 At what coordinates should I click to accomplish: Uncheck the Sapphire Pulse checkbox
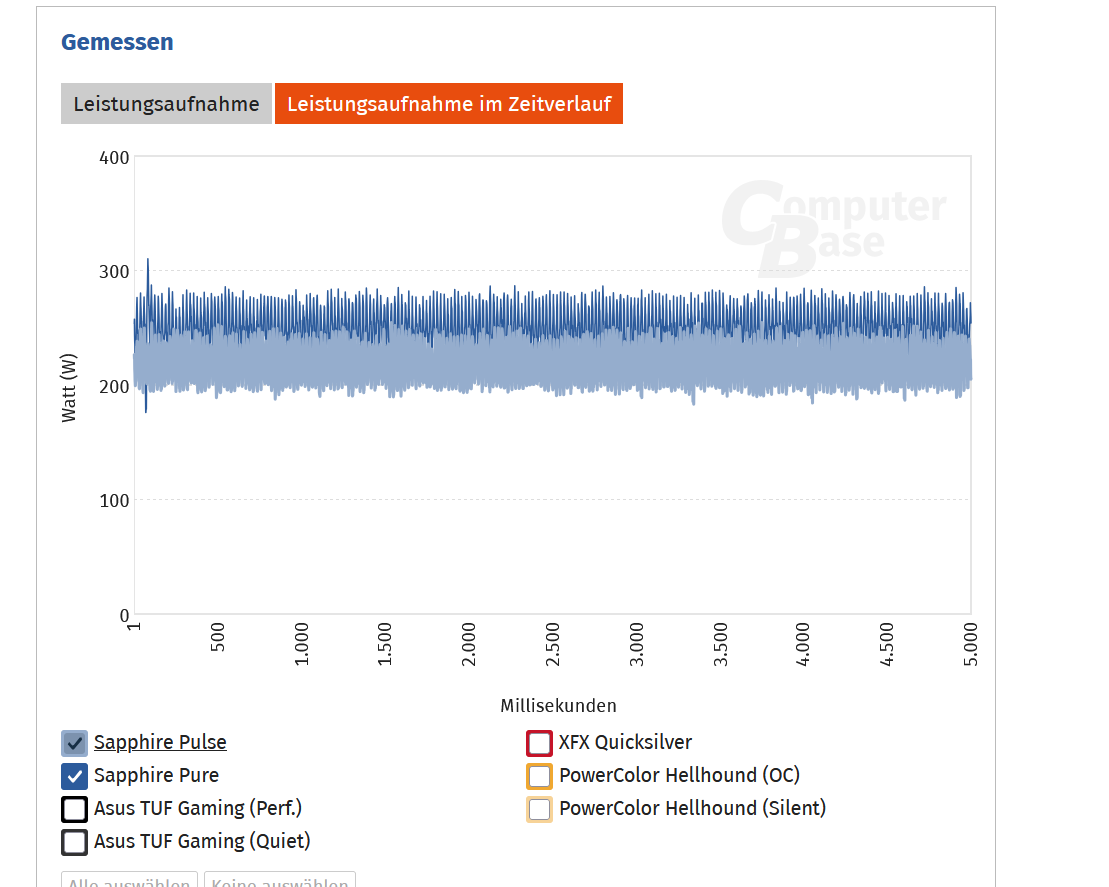pos(74,743)
